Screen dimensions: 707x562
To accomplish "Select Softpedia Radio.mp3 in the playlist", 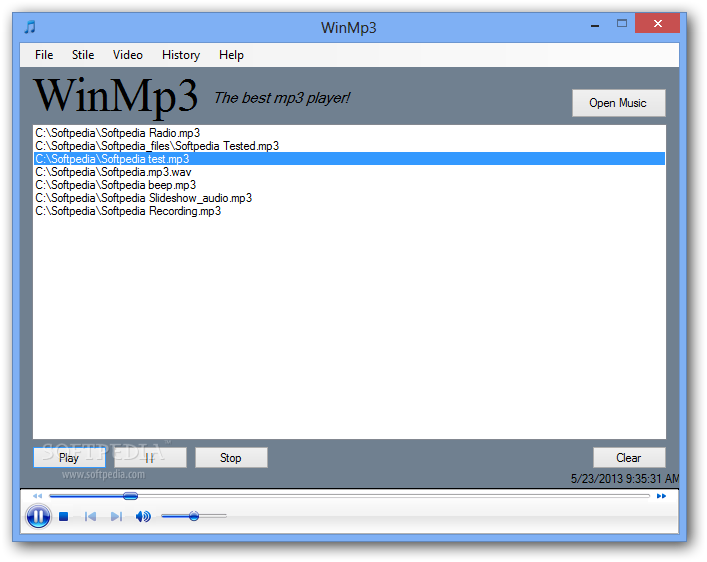I will point(349,133).
